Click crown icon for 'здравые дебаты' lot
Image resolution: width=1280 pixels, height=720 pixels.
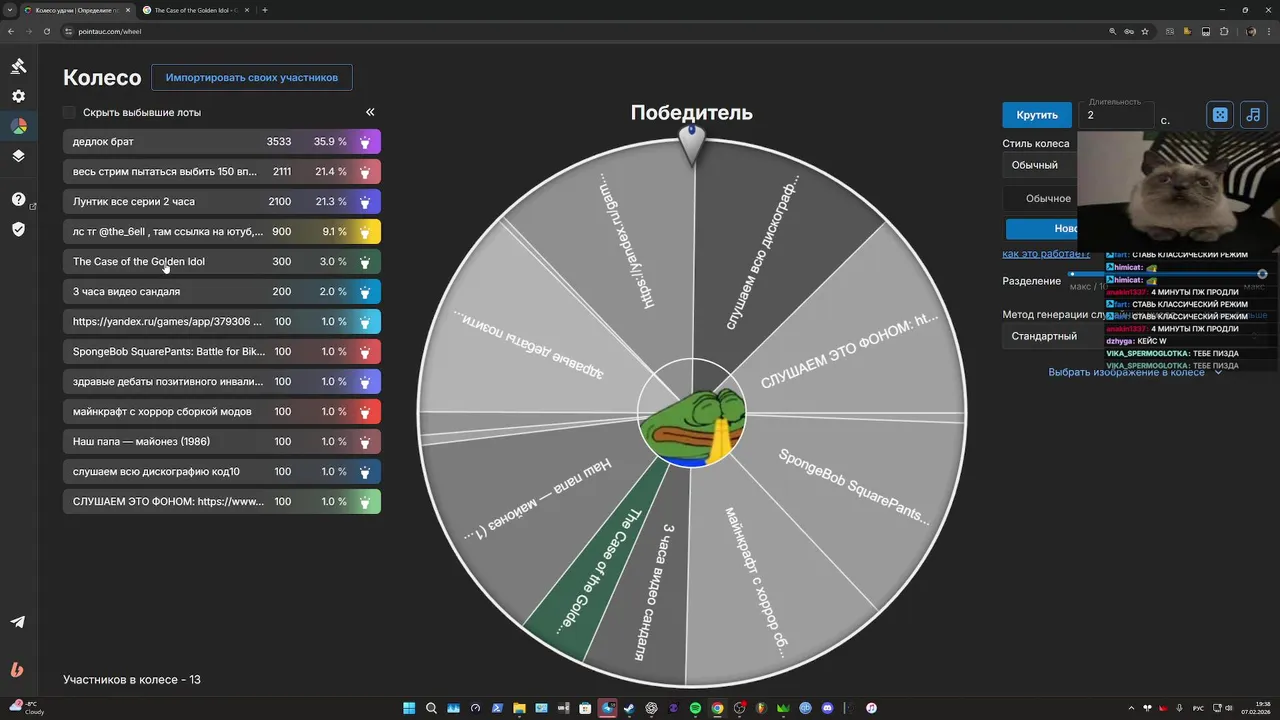(365, 382)
